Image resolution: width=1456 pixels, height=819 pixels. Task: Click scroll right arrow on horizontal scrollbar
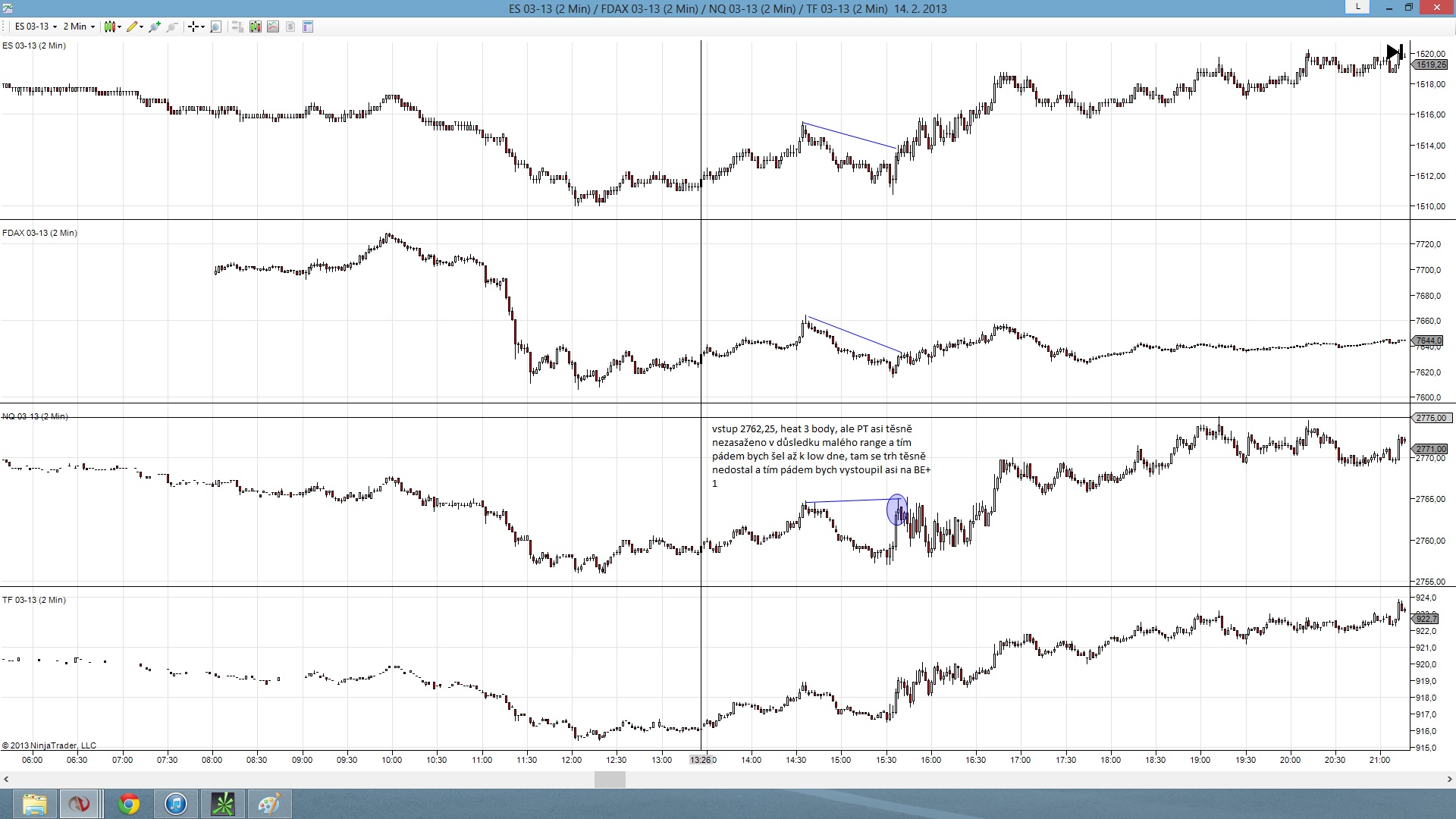(1449, 779)
